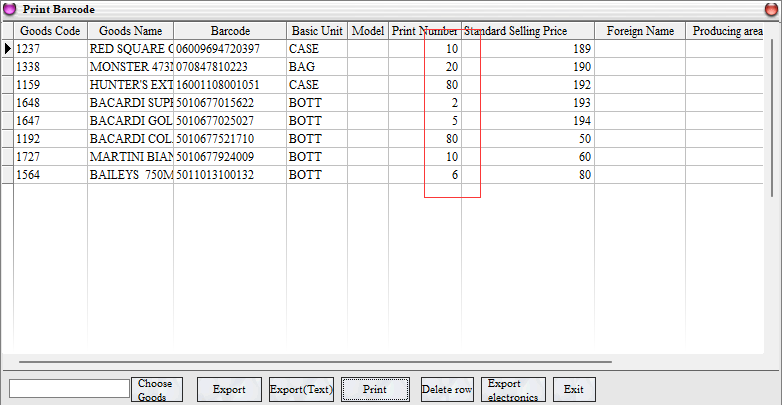Click the Goods Code column header
The width and height of the screenshot is (782, 405).
[50, 31]
